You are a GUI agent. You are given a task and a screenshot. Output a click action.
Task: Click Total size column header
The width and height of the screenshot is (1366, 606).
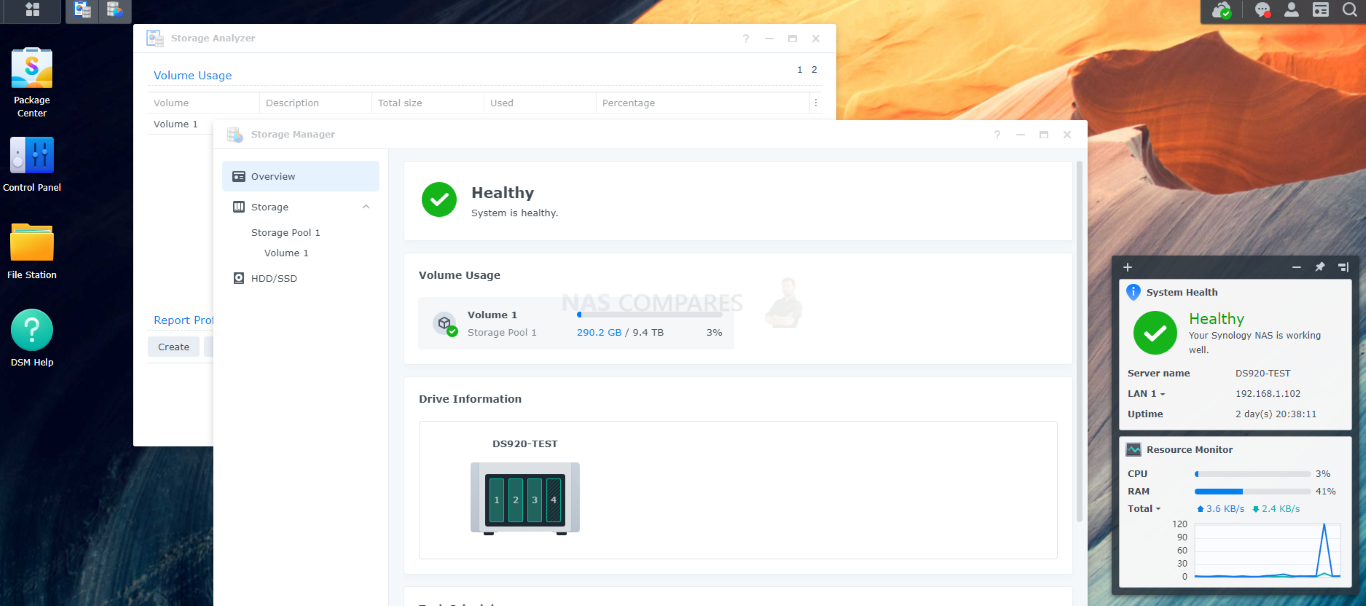(428, 103)
